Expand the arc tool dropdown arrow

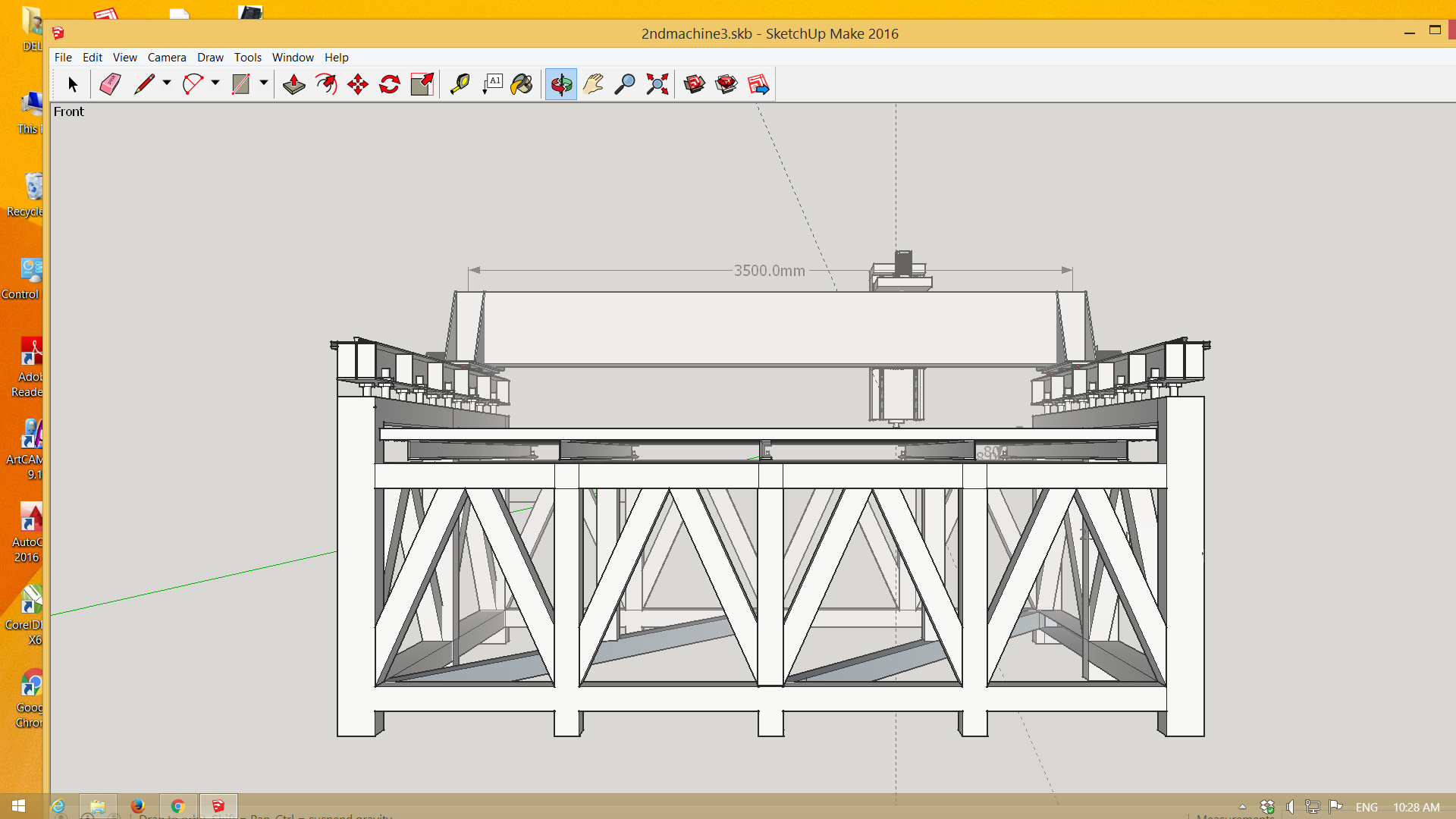click(215, 83)
